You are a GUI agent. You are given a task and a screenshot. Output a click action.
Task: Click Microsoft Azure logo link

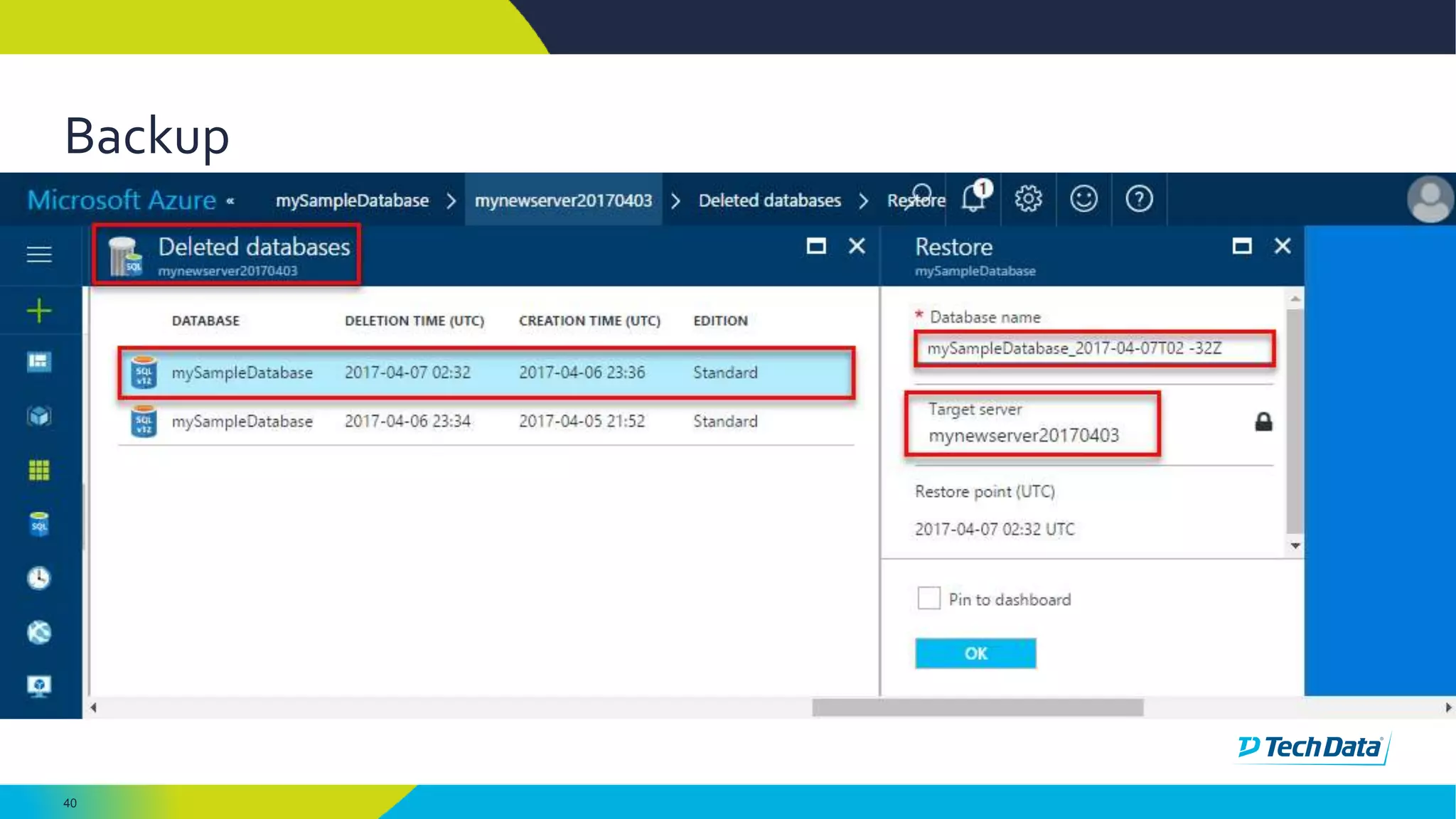(122, 200)
